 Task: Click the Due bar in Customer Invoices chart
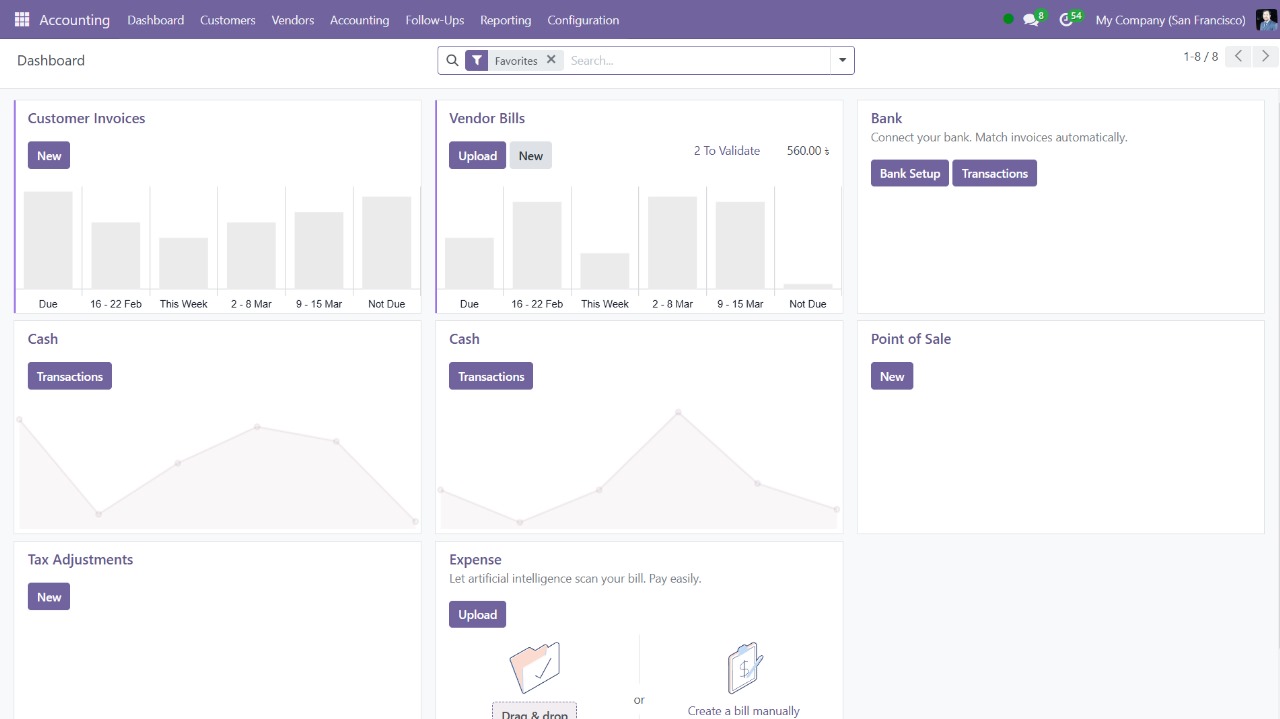point(48,240)
